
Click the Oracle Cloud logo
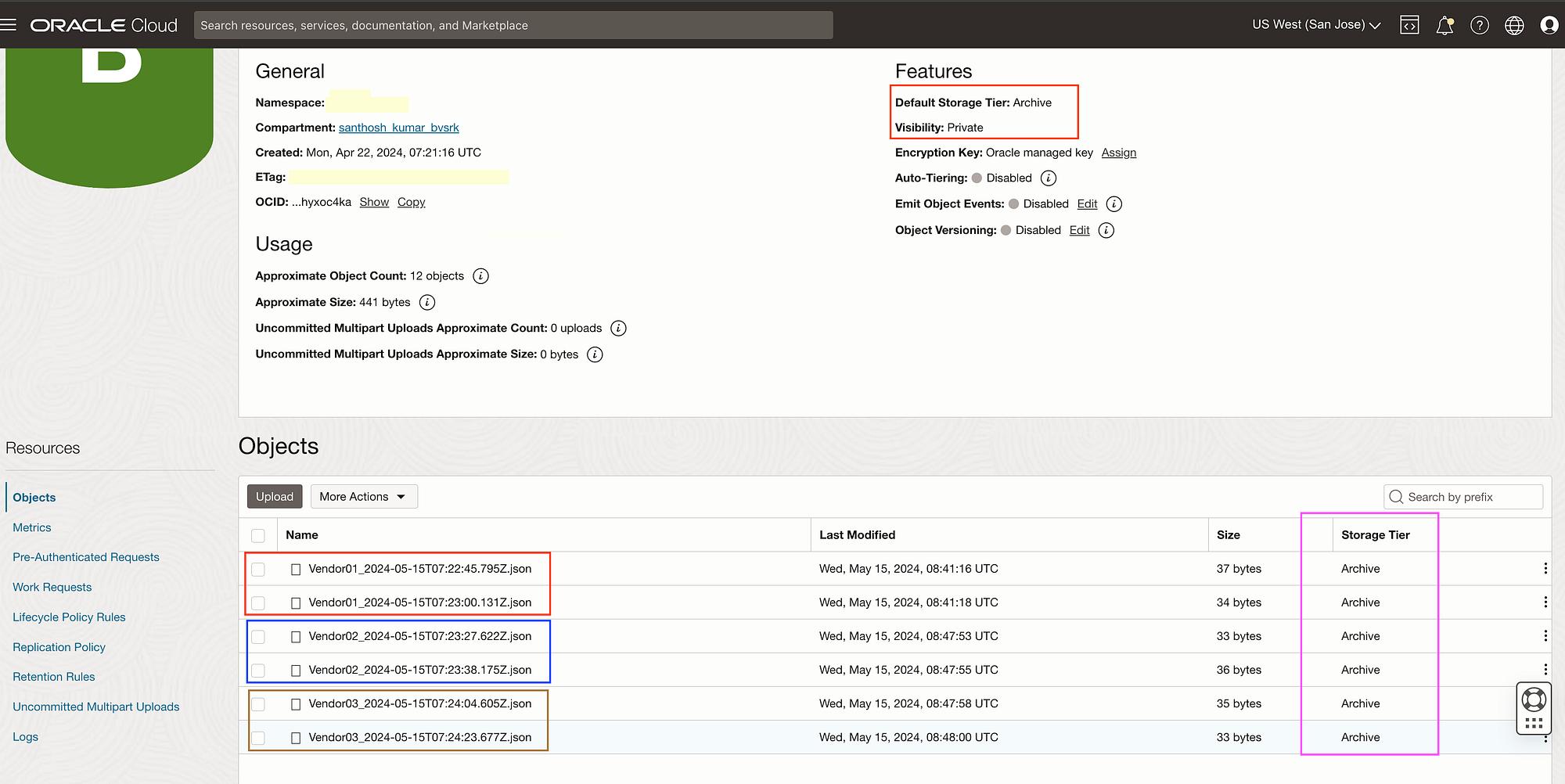coord(104,25)
